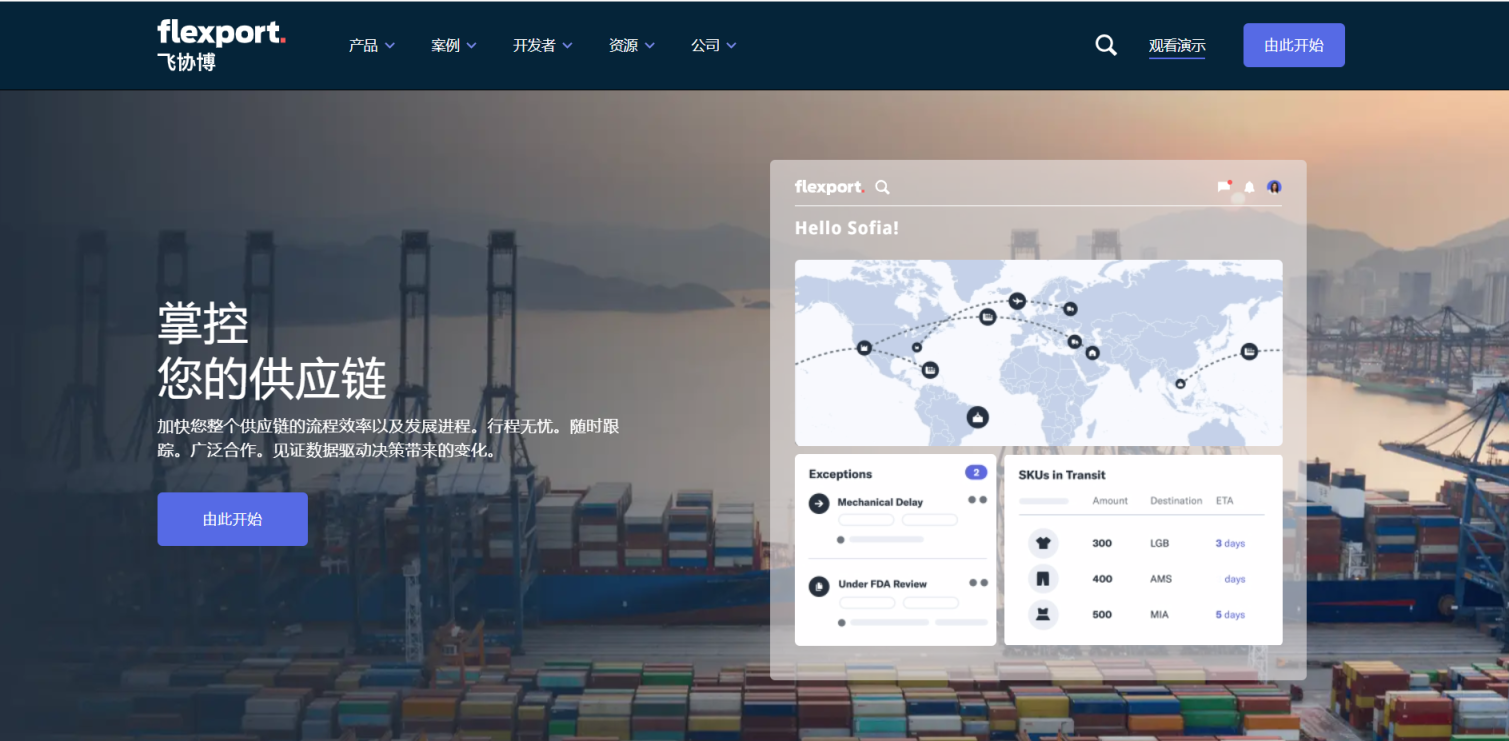Open the notification bell in the dashboard

pos(1247,187)
